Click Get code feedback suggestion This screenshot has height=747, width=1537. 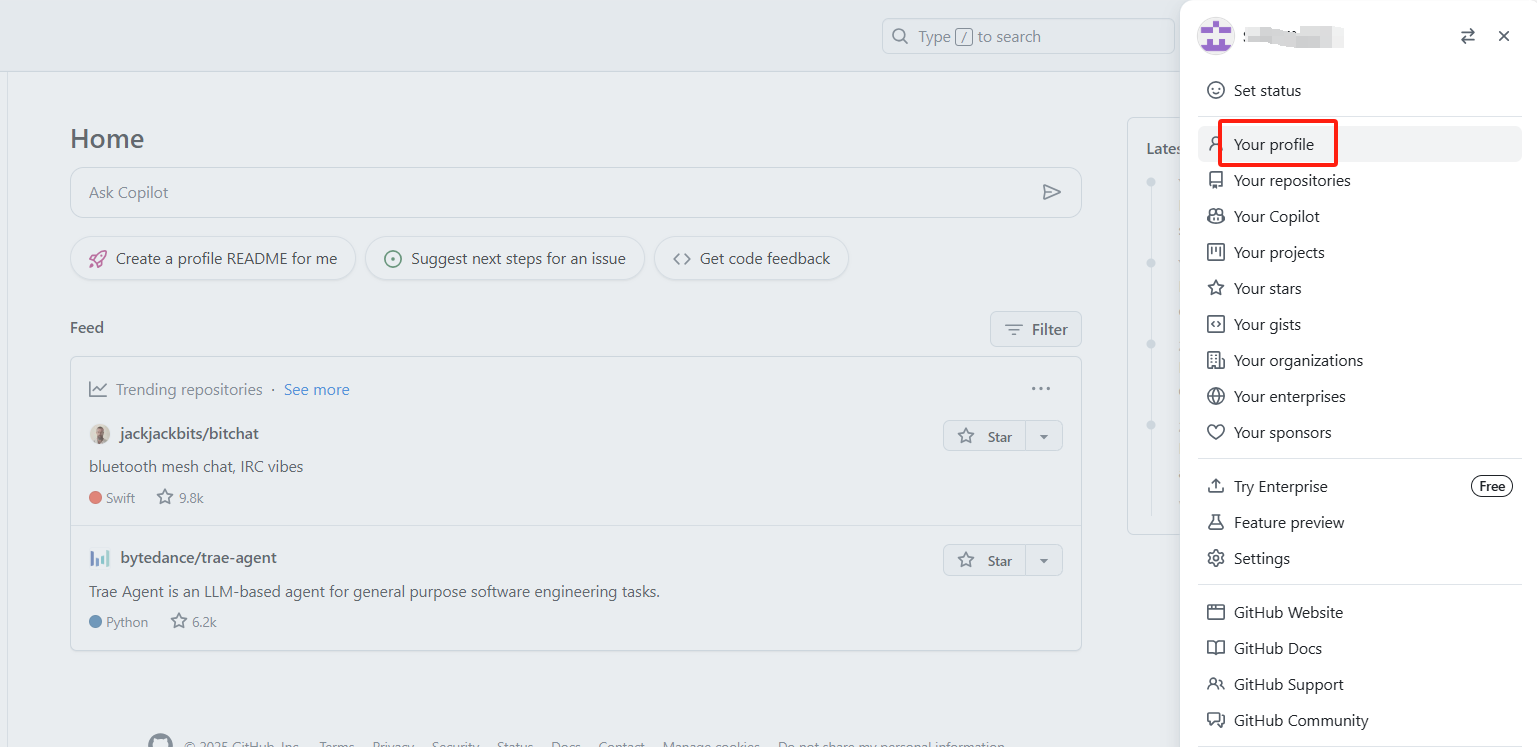[x=751, y=258]
